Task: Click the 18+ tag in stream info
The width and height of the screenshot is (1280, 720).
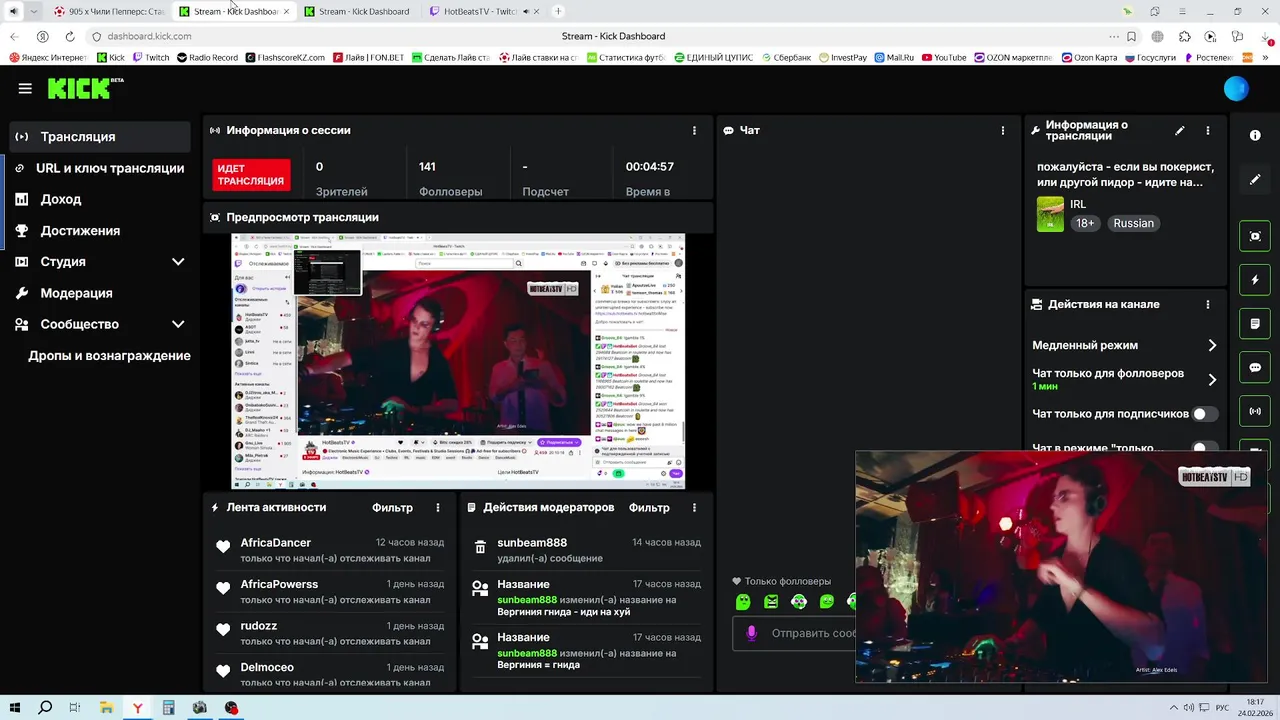Action: coord(1085,224)
